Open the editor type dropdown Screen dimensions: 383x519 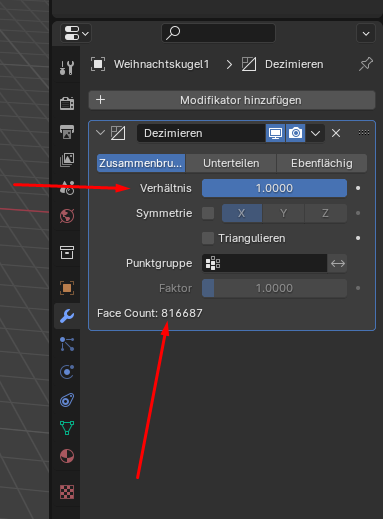76,33
